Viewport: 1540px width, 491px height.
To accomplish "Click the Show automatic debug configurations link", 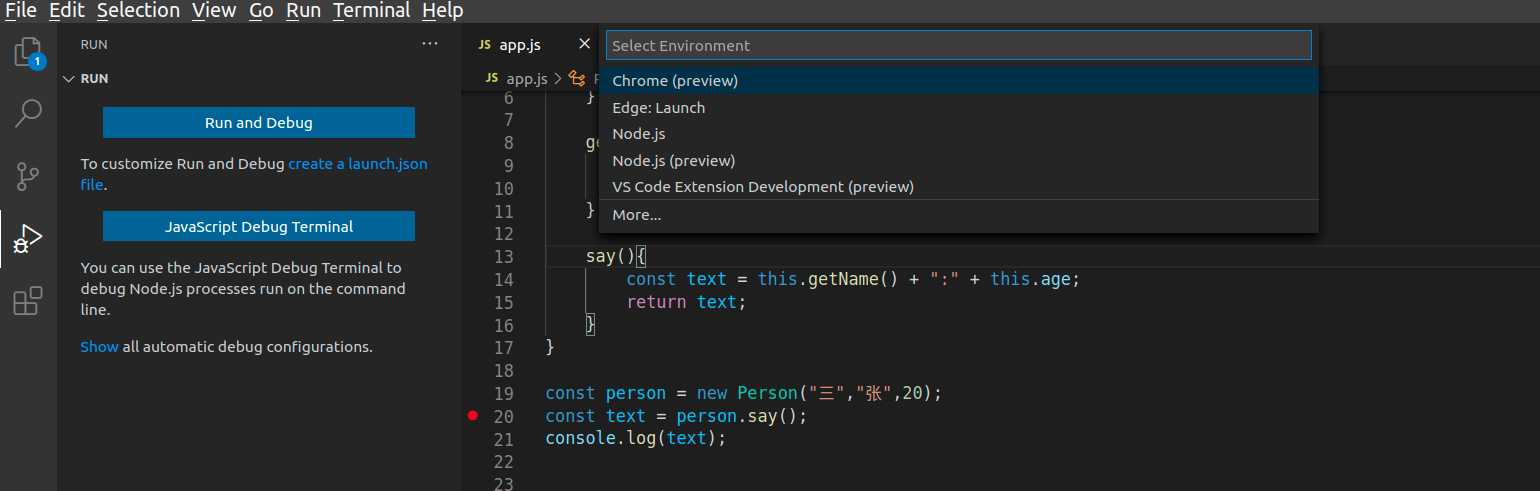I will [99, 347].
